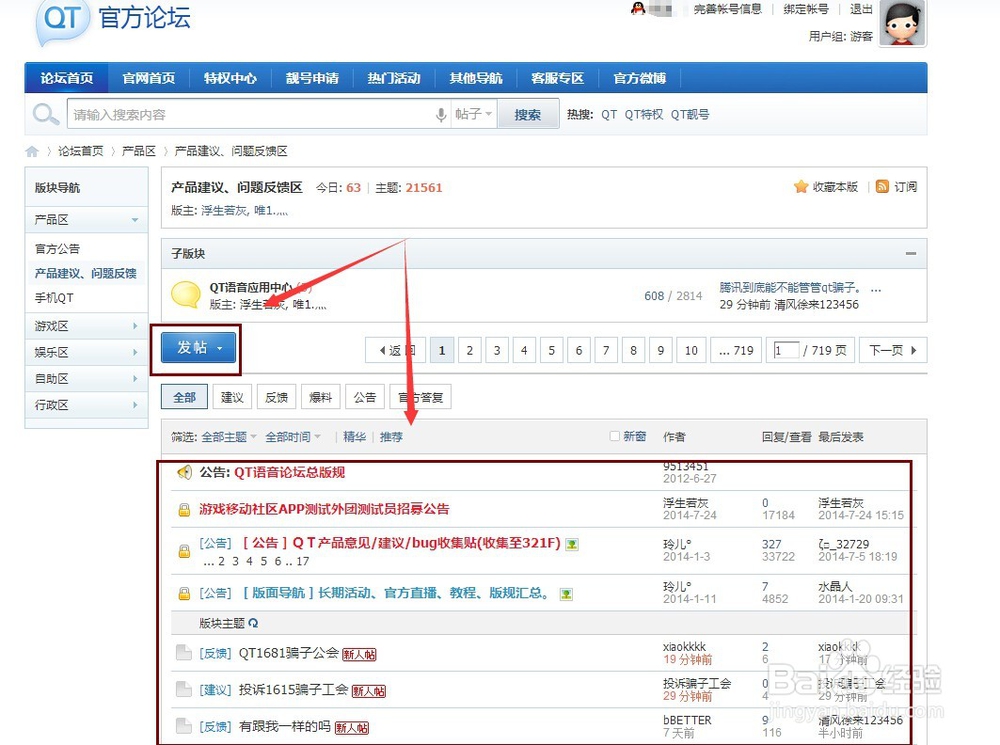This screenshot has height=745, width=1000.
Task: Subscribe via the RSS 订阅 icon
Action: [x=880, y=186]
